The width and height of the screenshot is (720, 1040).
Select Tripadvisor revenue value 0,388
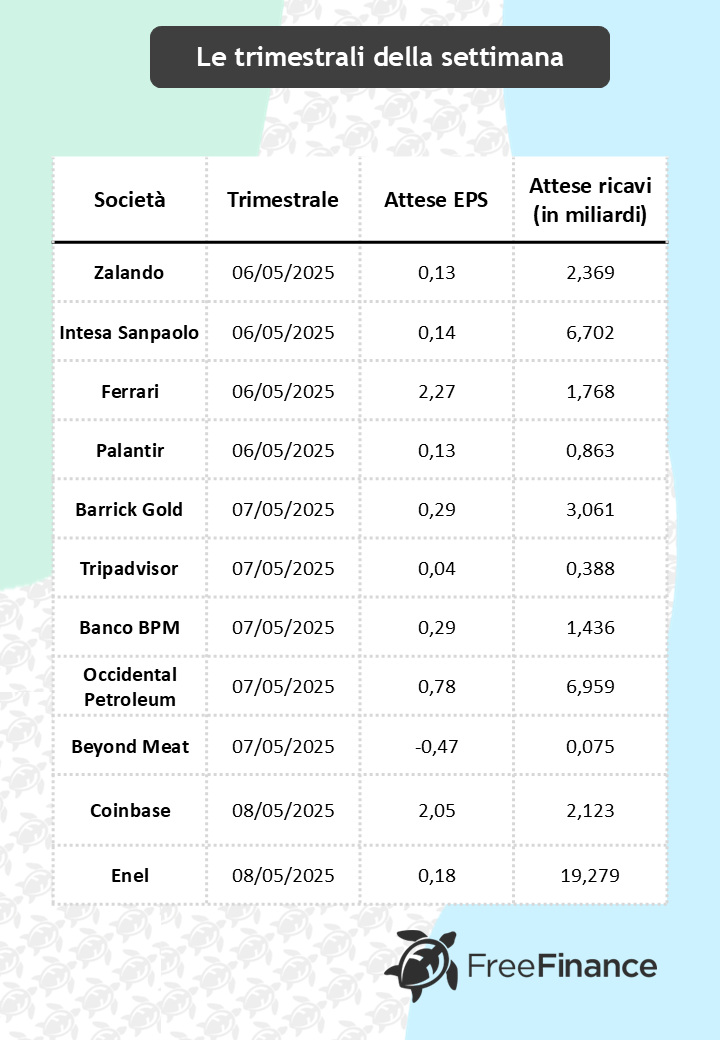click(587, 568)
